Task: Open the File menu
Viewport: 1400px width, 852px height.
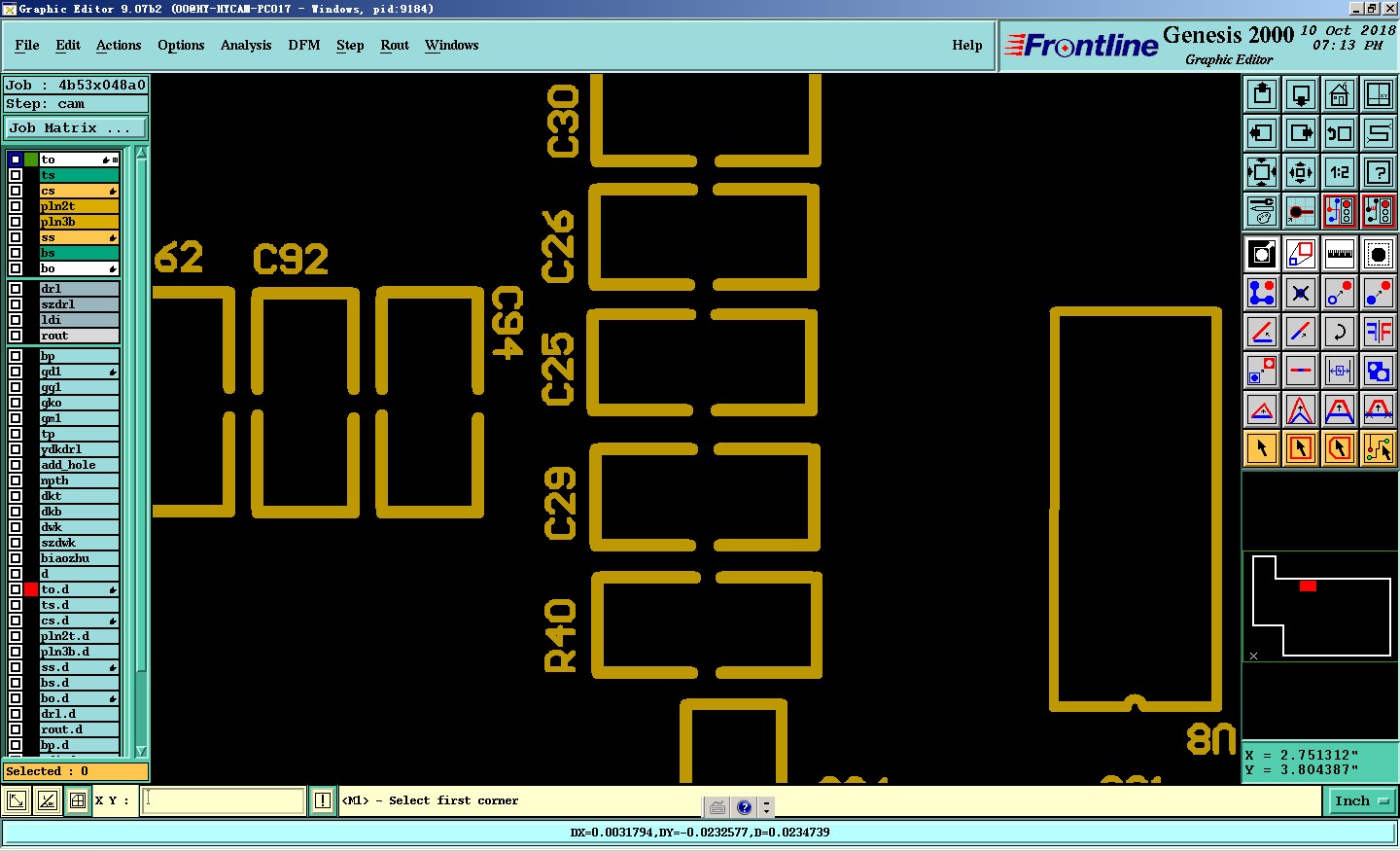Action: pos(27,45)
